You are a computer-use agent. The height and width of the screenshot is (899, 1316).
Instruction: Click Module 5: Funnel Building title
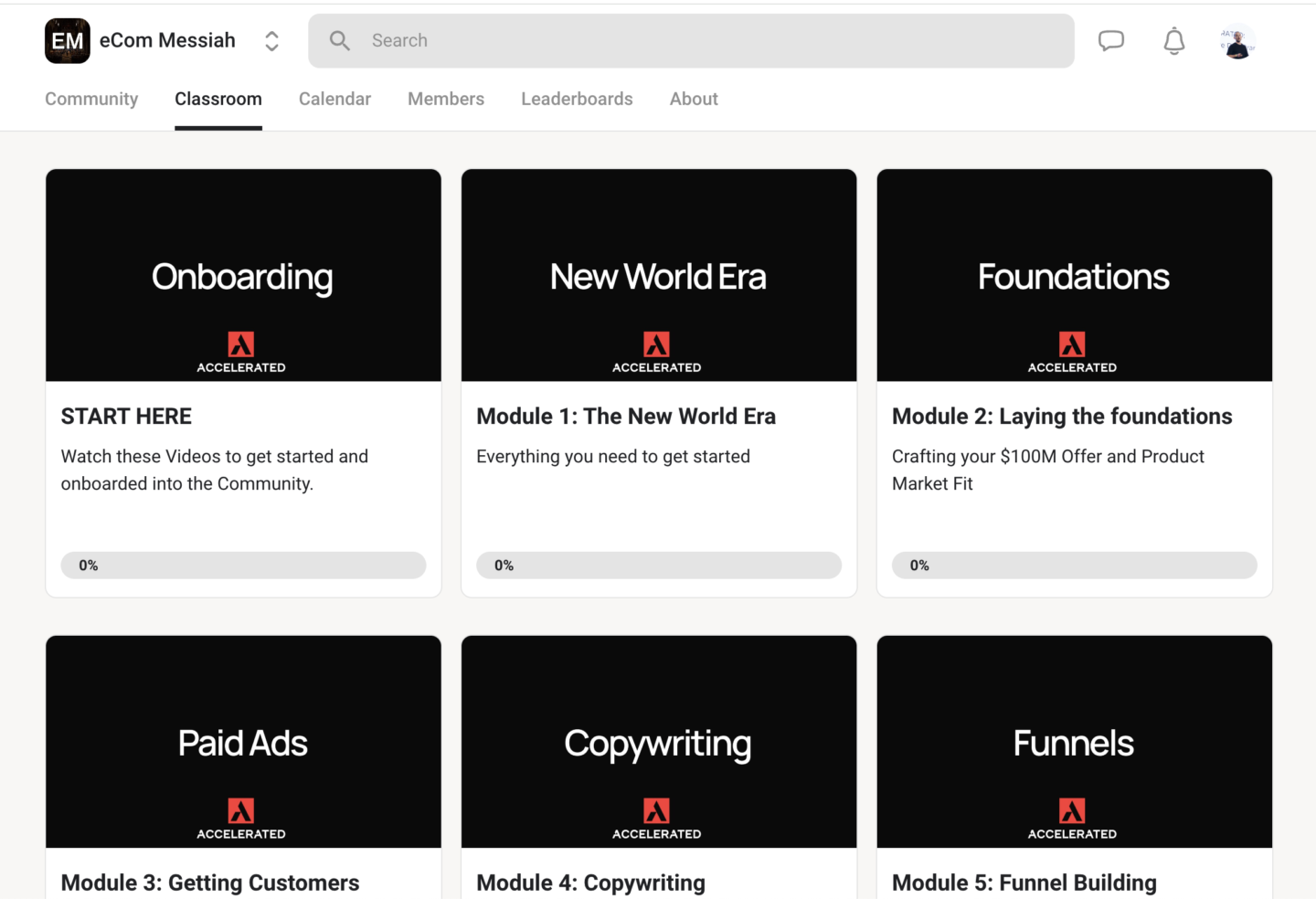(1024, 883)
